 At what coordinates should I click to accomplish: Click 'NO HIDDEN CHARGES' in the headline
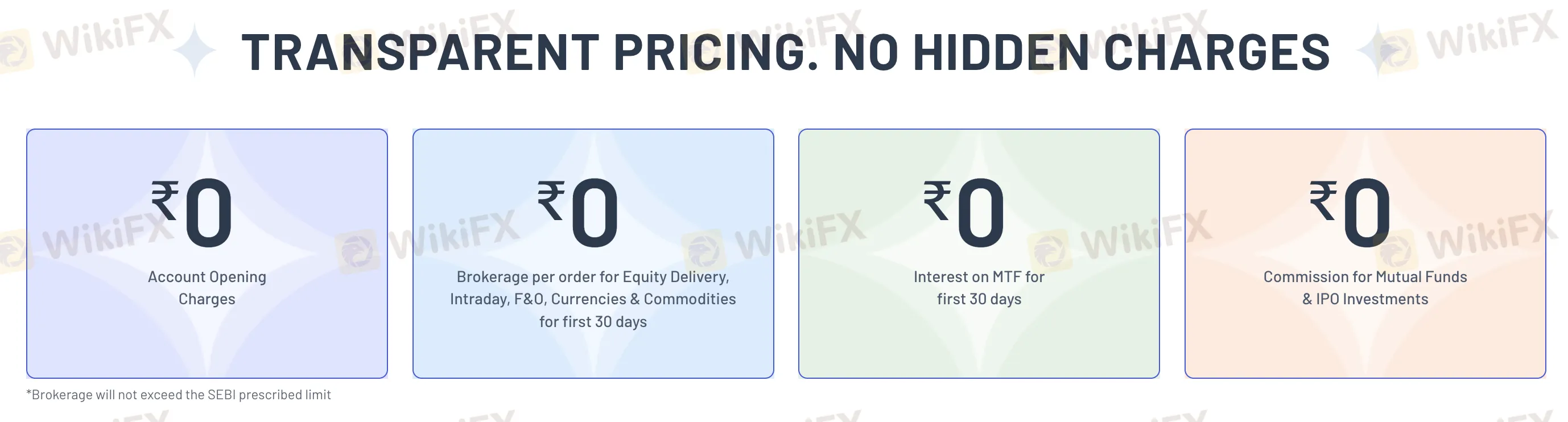tap(1081, 52)
